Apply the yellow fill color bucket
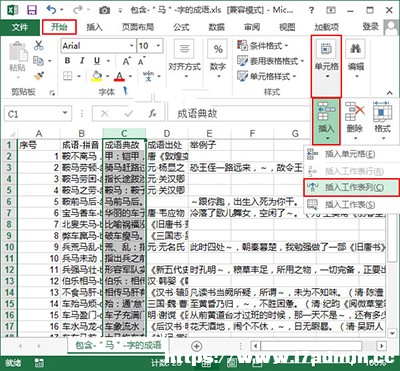 (x=97, y=76)
